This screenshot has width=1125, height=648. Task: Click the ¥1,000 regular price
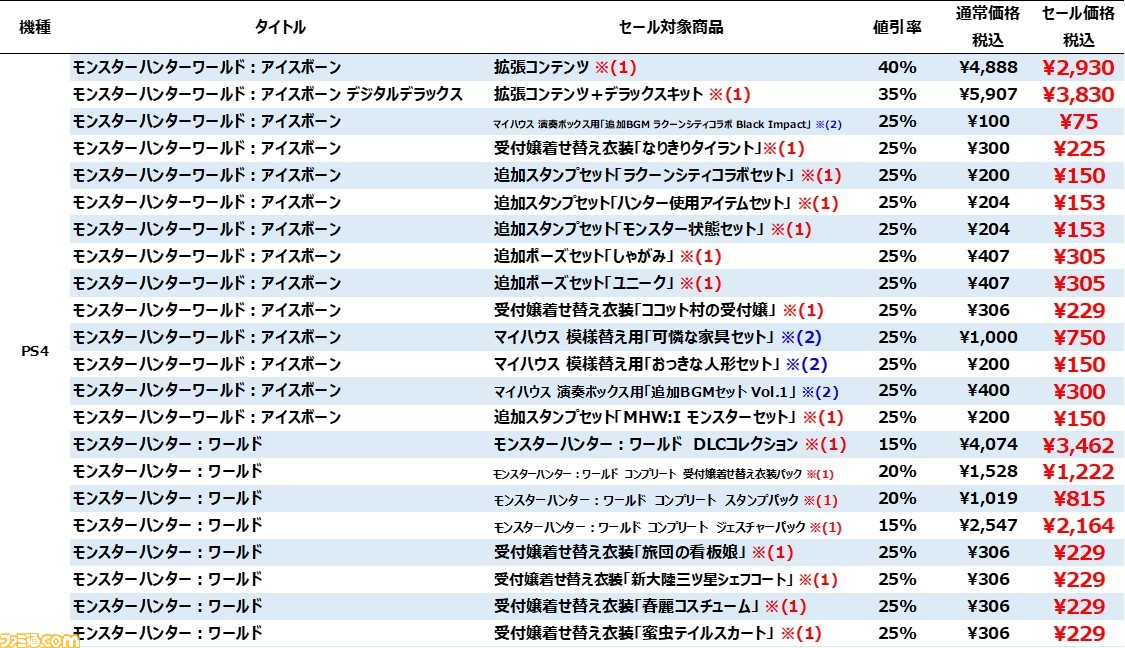click(988, 337)
